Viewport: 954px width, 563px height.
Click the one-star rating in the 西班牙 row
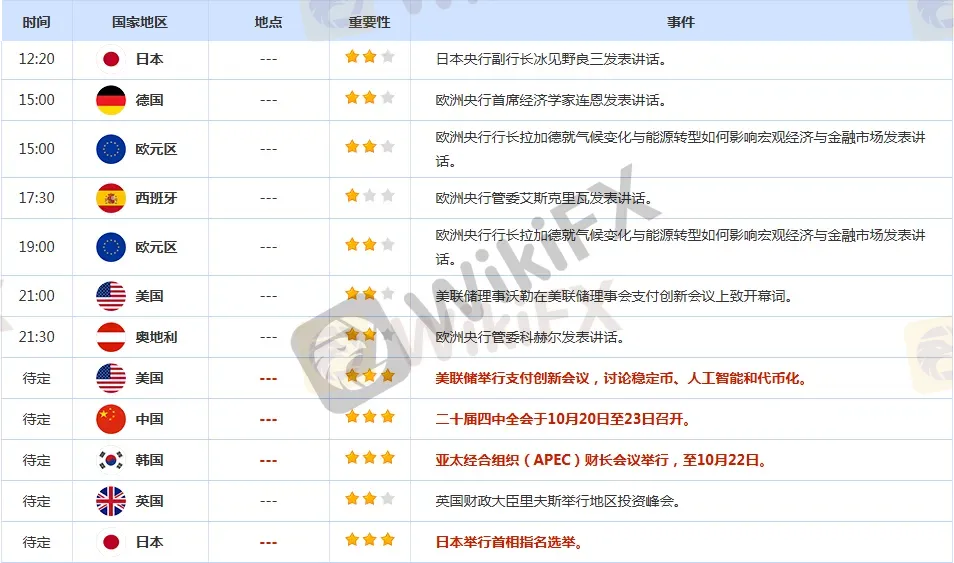coord(370,196)
